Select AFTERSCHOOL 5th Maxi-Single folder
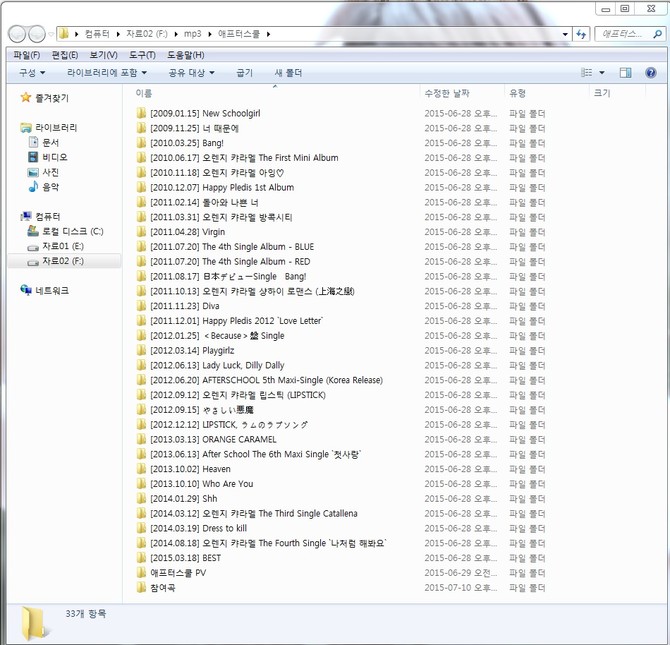The image size is (670, 645). coord(266,380)
